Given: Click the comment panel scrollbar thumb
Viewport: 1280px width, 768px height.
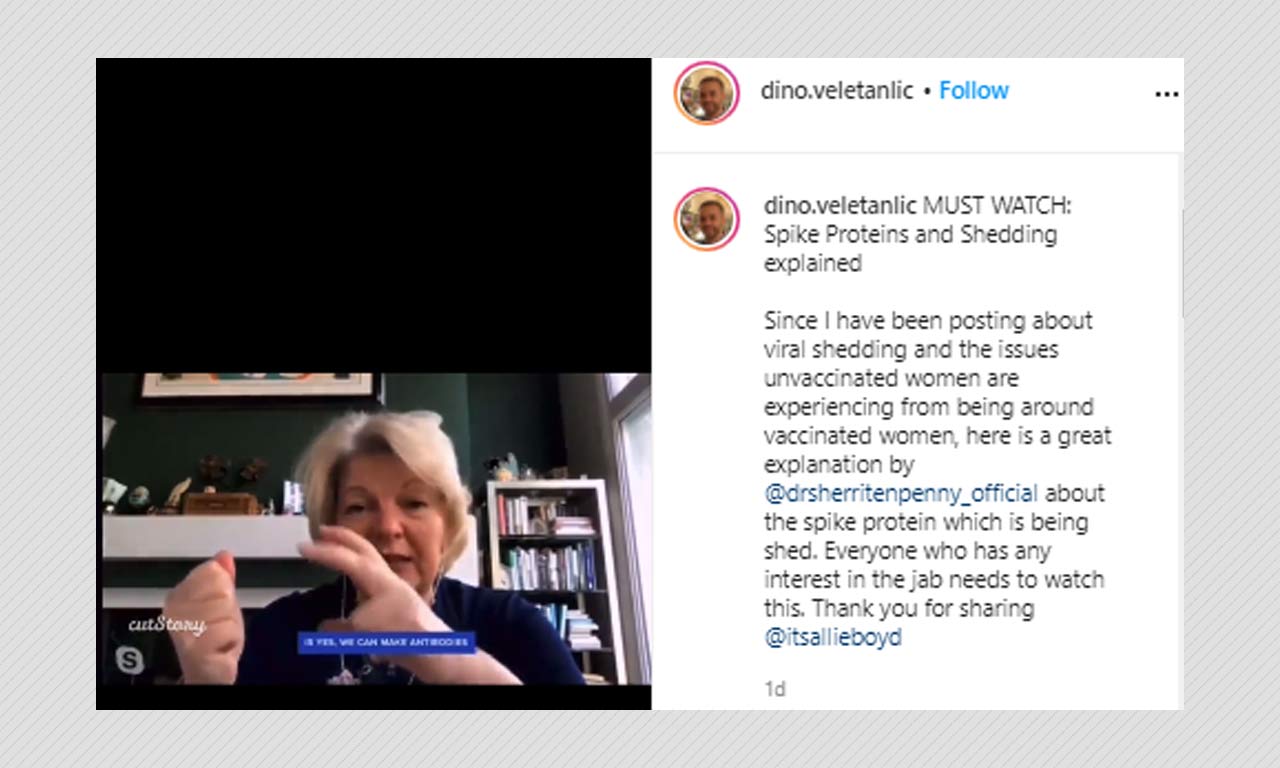Looking at the screenshot, I should pos(1181,263).
